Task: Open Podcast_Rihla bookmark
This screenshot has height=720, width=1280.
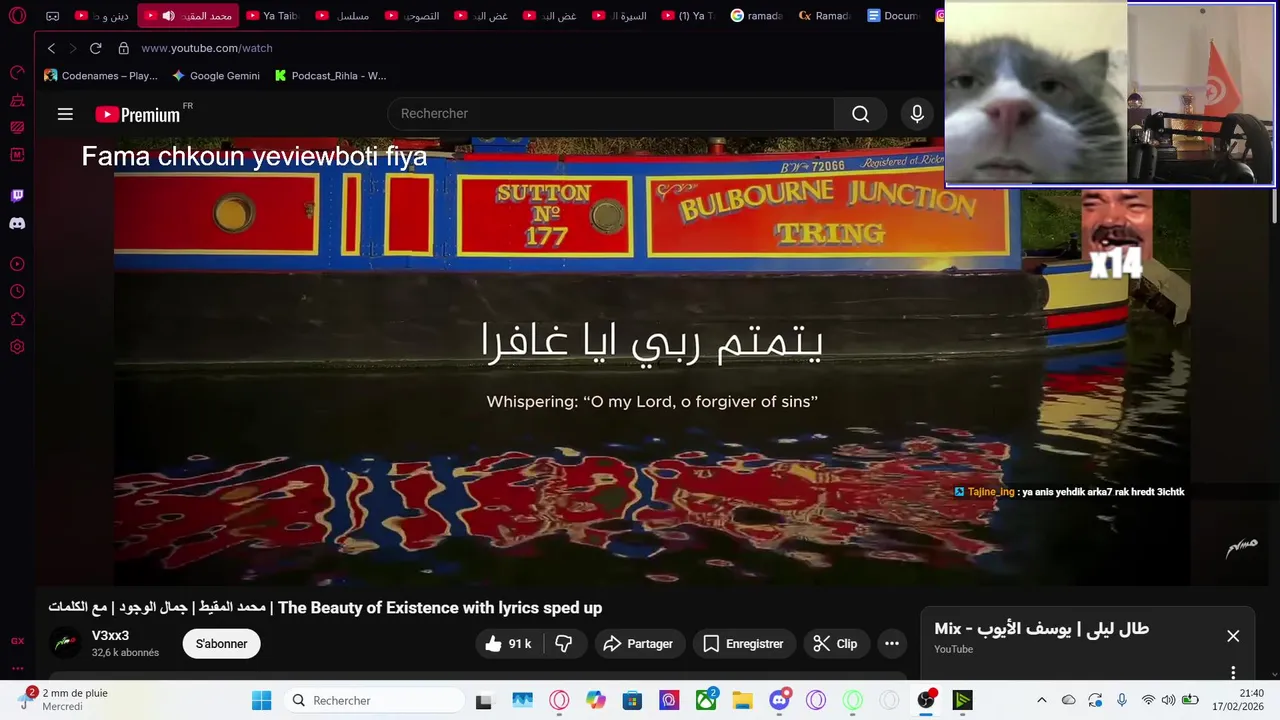Action: click(x=331, y=76)
